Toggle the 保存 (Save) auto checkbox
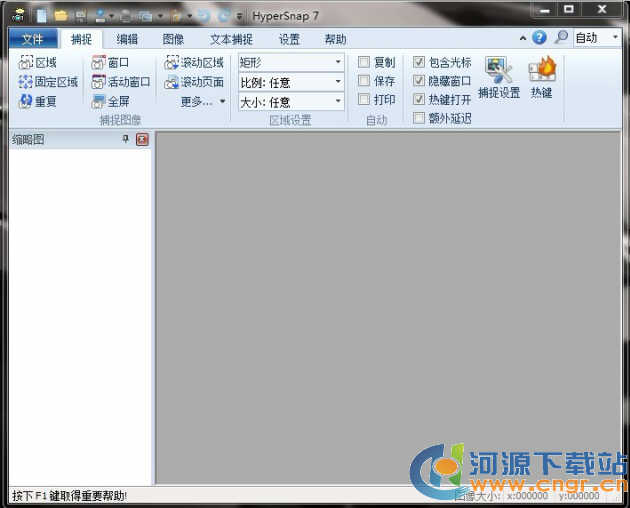 364,81
